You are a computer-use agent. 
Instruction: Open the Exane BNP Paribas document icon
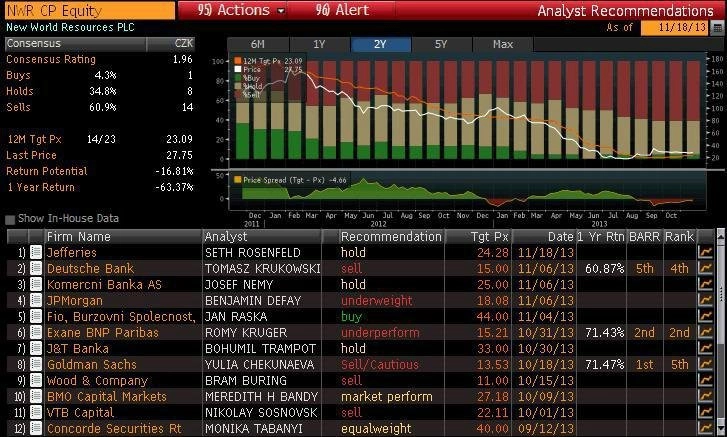pos(36,332)
